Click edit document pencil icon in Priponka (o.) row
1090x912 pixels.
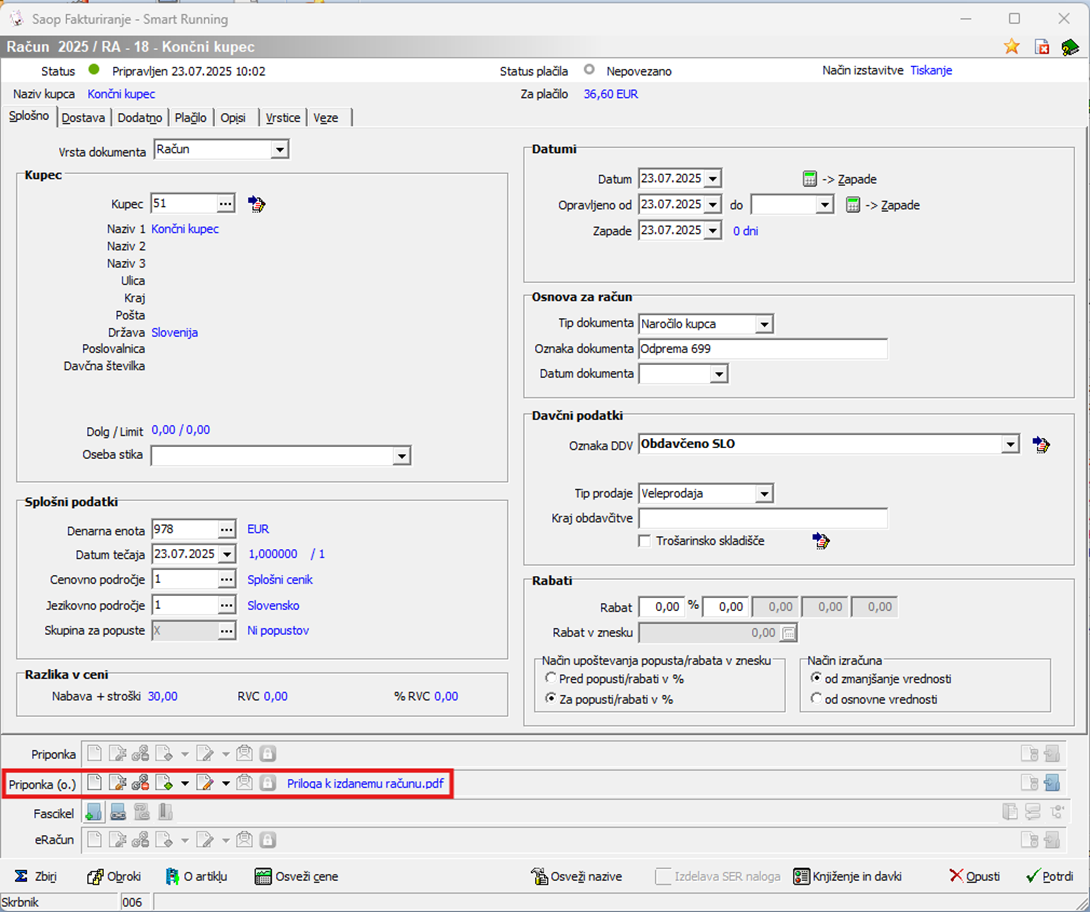[x=205, y=783]
